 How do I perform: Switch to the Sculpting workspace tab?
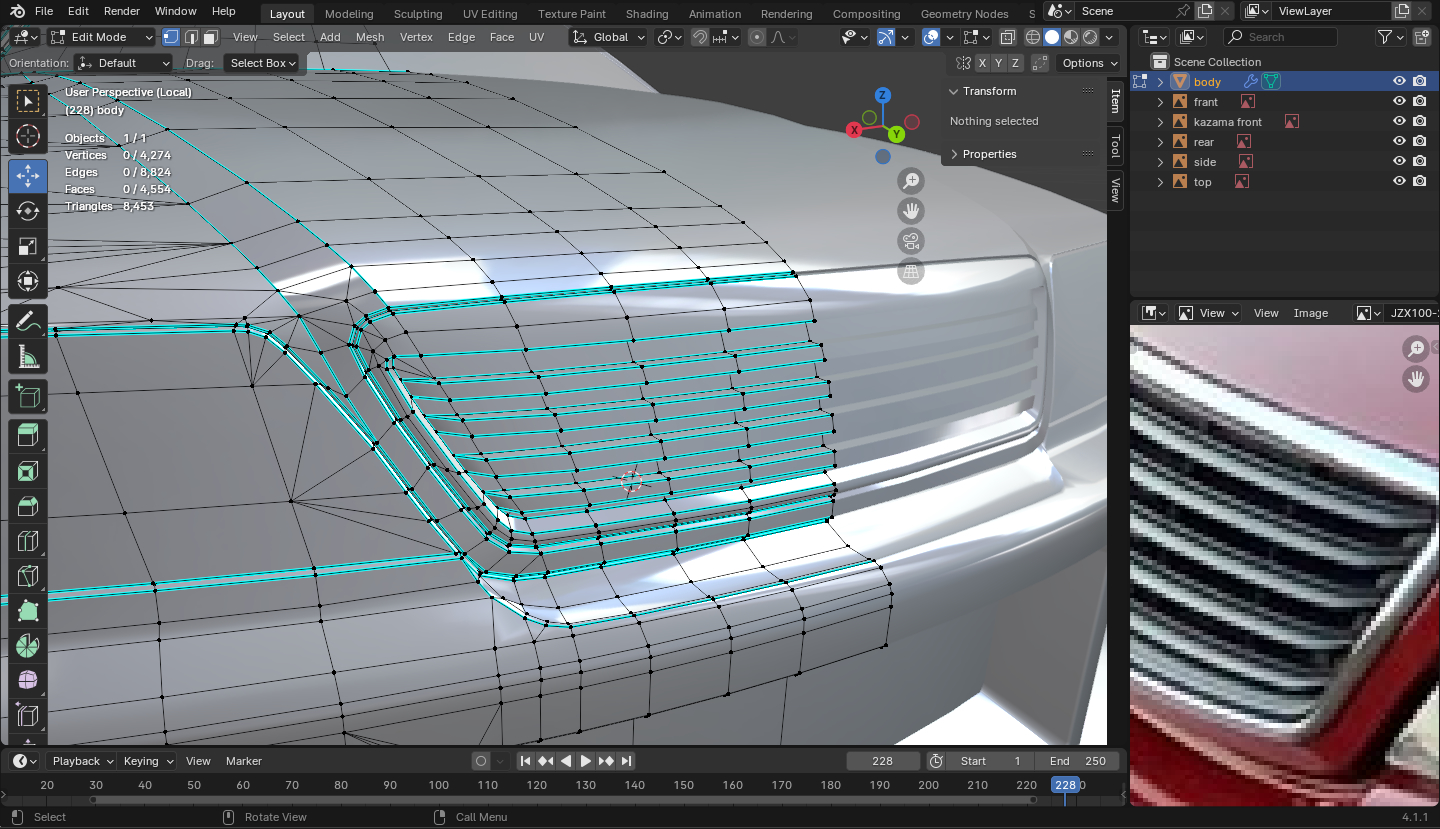click(417, 14)
